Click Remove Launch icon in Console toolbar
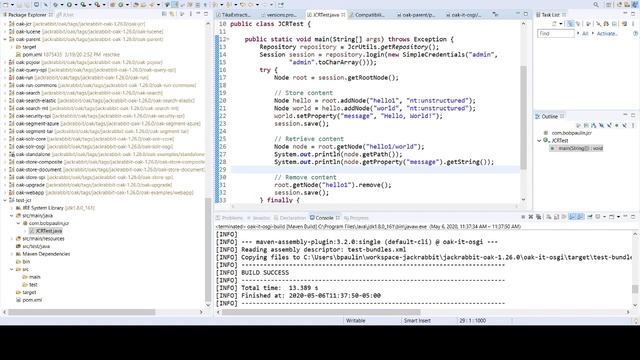The width and height of the screenshot is (640, 360). click(x=531, y=217)
